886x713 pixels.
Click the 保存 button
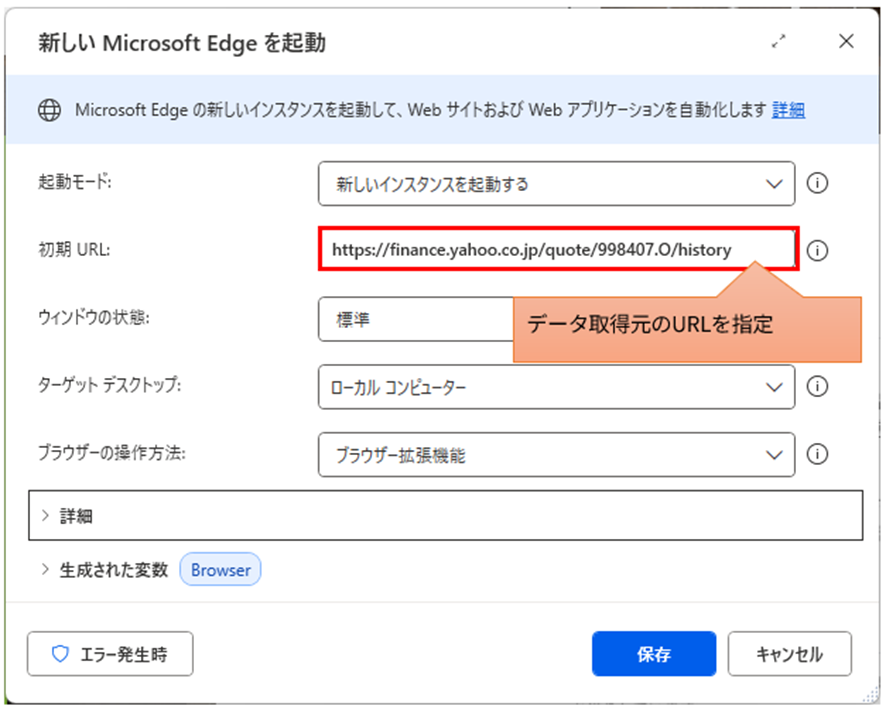pos(654,654)
